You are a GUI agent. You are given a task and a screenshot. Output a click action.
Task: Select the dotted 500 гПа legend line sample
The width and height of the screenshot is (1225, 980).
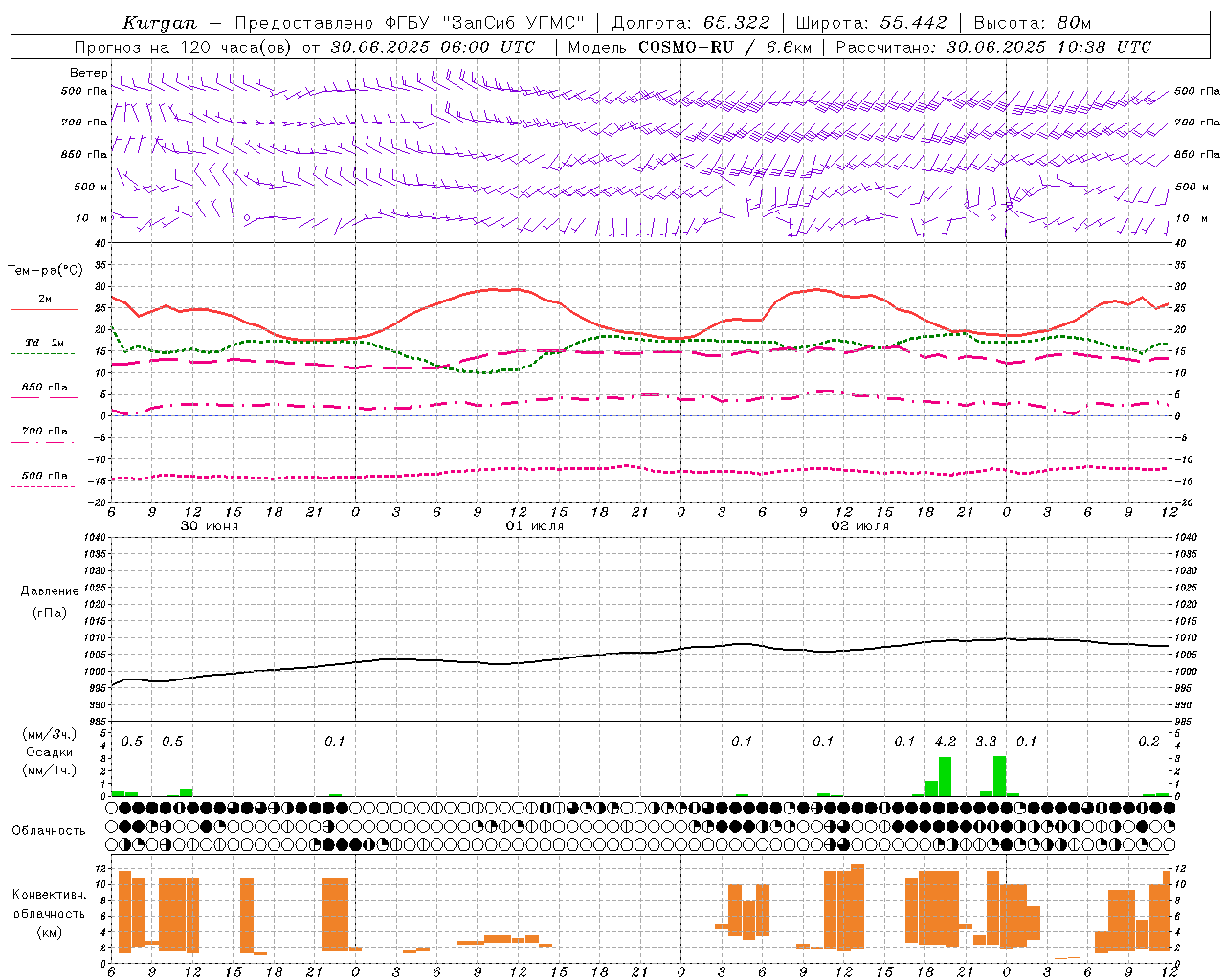coord(43,486)
